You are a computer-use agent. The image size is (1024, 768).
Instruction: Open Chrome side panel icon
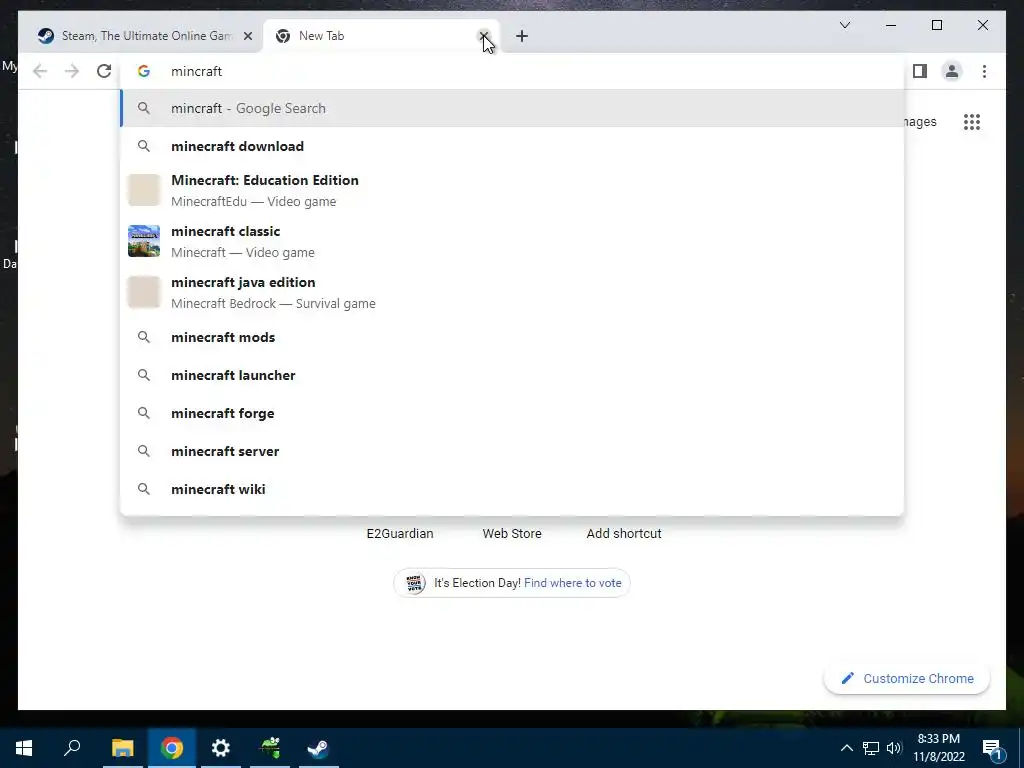920,71
